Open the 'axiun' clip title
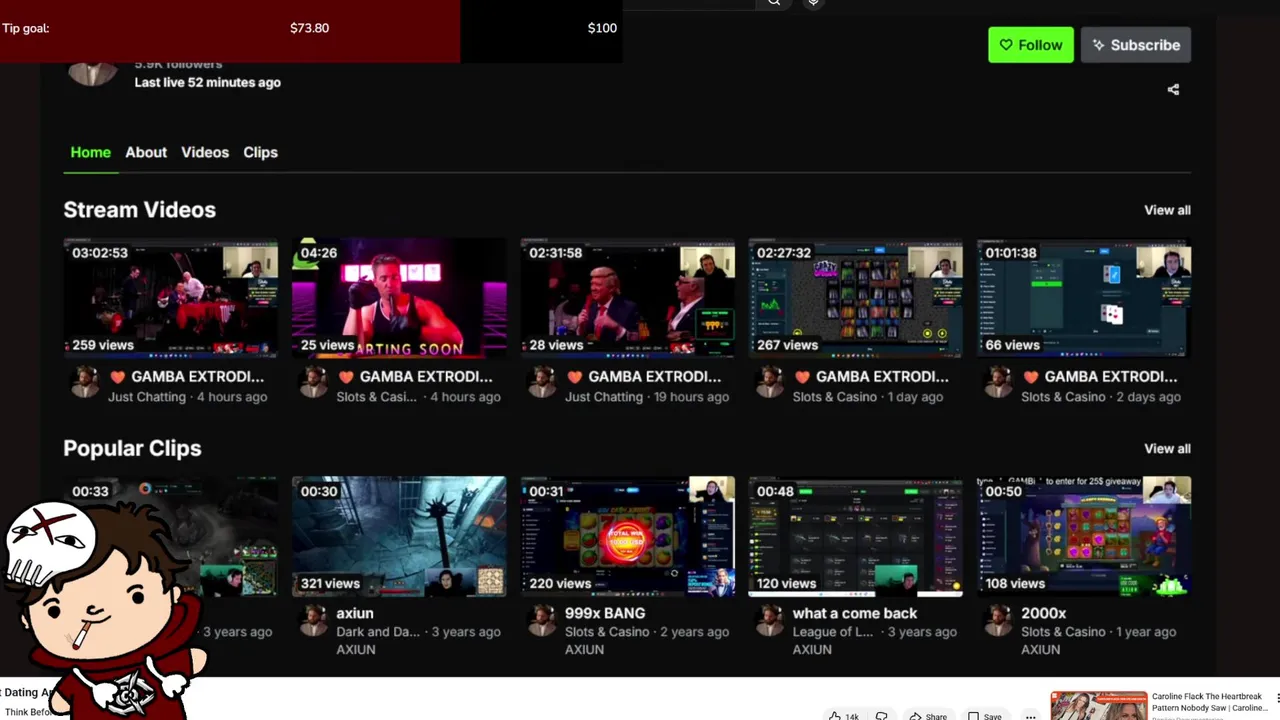Viewport: 1280px width, 720px height. click(355, 613)
